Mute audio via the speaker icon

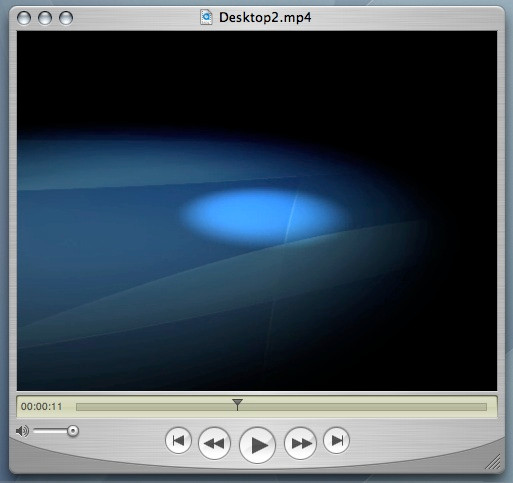tap(22, 431)
